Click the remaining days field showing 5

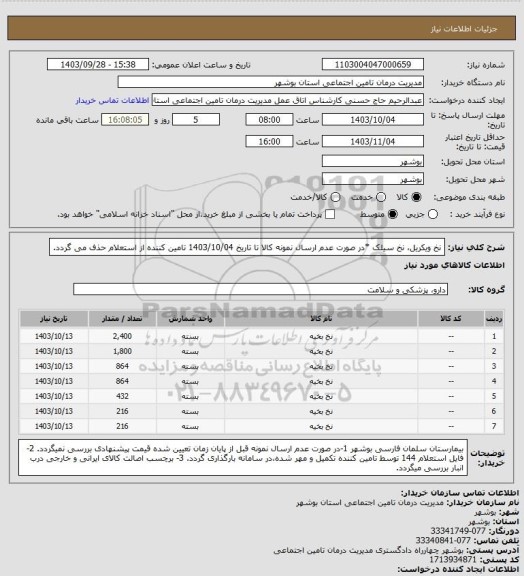tap(196, 120)
